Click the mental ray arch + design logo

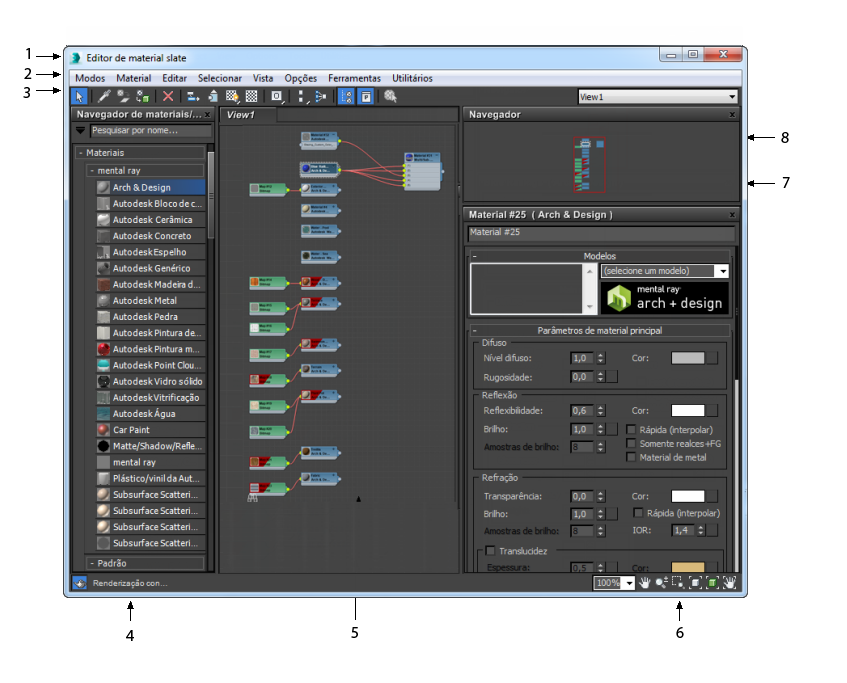point(665,298)
